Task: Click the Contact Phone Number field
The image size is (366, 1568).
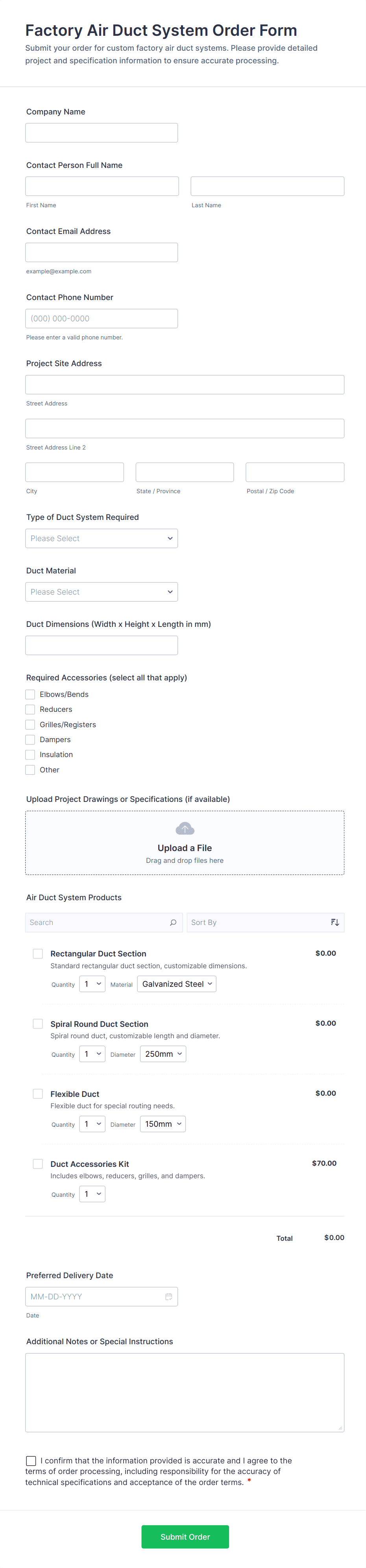Action: point(102,318)
